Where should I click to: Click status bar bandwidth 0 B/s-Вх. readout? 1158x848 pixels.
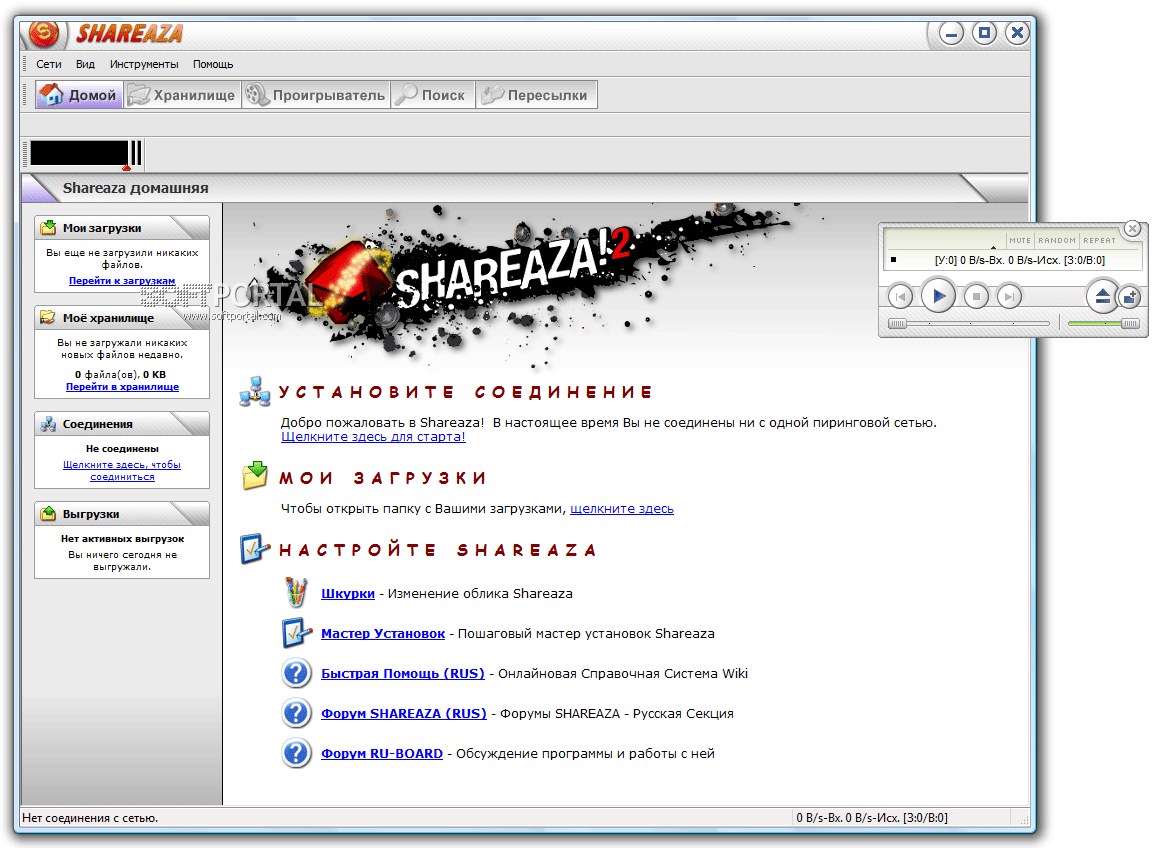(x=871, y=818)
